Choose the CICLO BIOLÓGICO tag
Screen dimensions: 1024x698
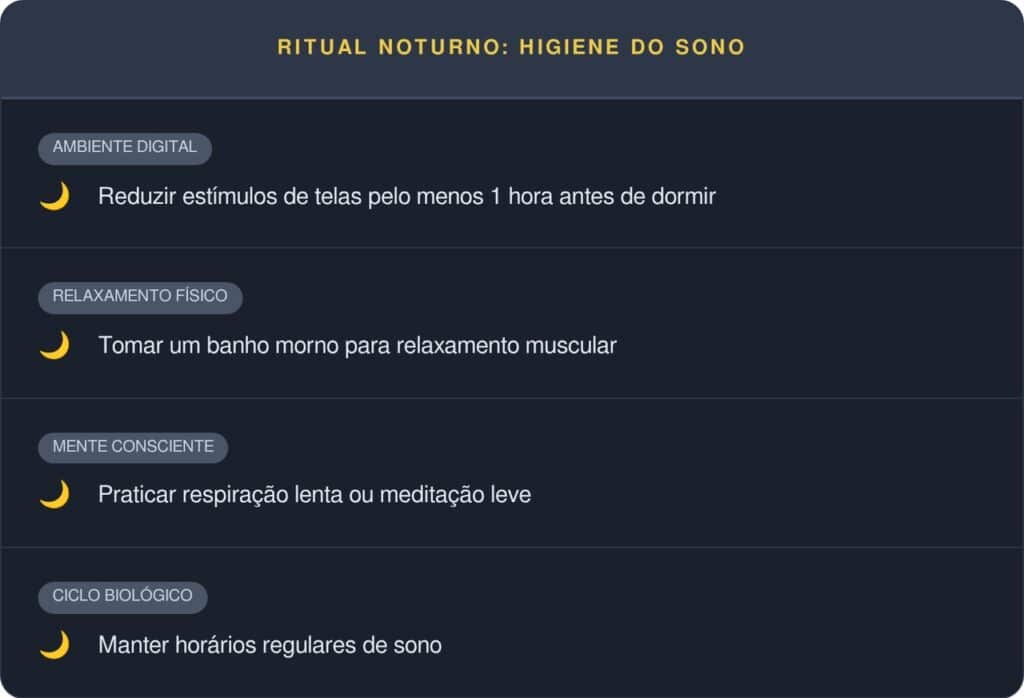coord(122,596)
